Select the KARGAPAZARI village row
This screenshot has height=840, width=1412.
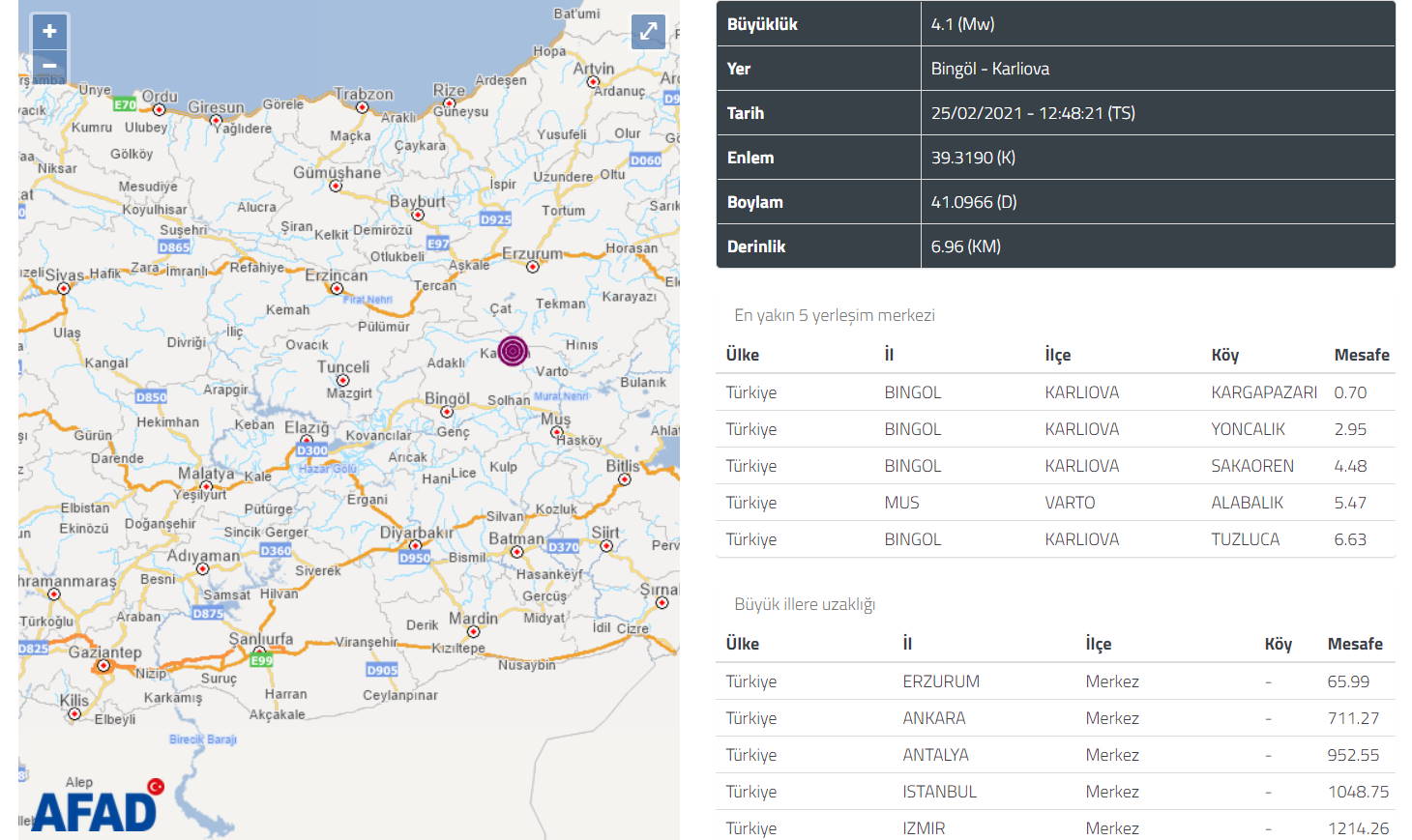pos(1055,392)
